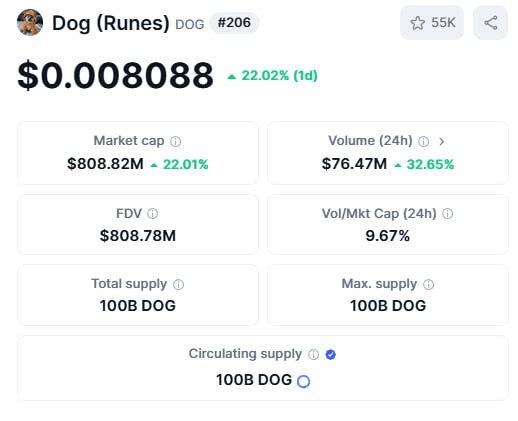Click the Max. supply info icon
The height and width of the screenshot is (421, 518).
tap(428, 284)
